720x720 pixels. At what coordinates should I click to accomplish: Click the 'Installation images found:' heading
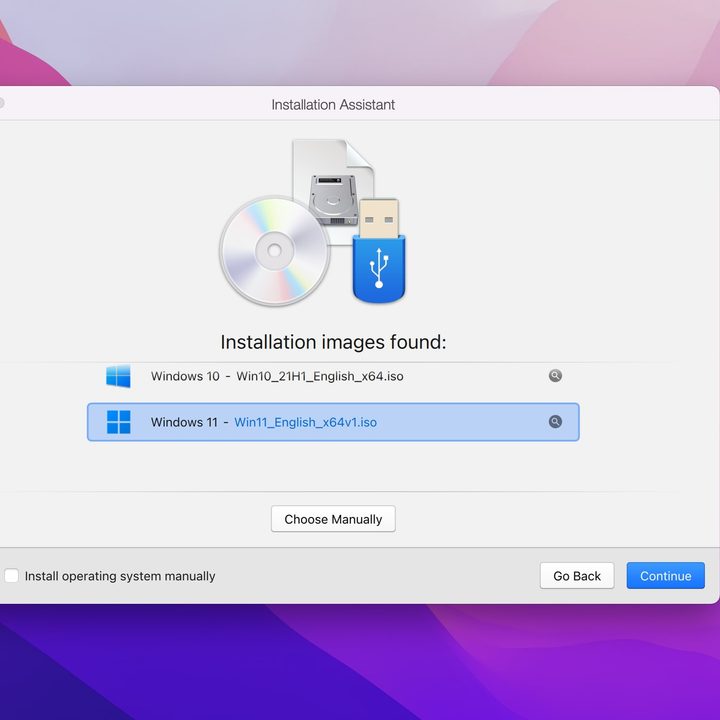tap(333, 342)
